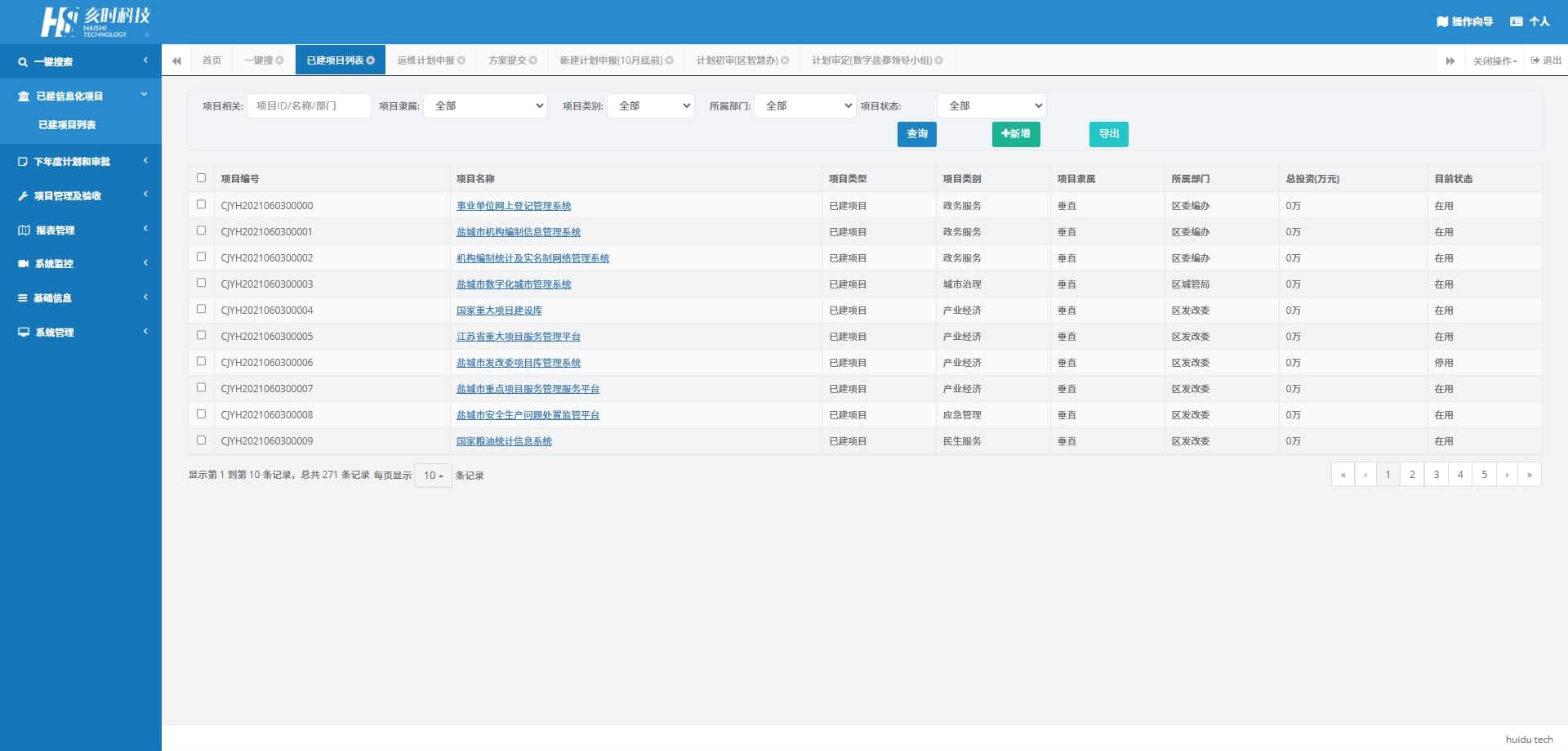Open the page-size dropdown showing 10
Screen dimensions: 1568x751
point(433,475)
